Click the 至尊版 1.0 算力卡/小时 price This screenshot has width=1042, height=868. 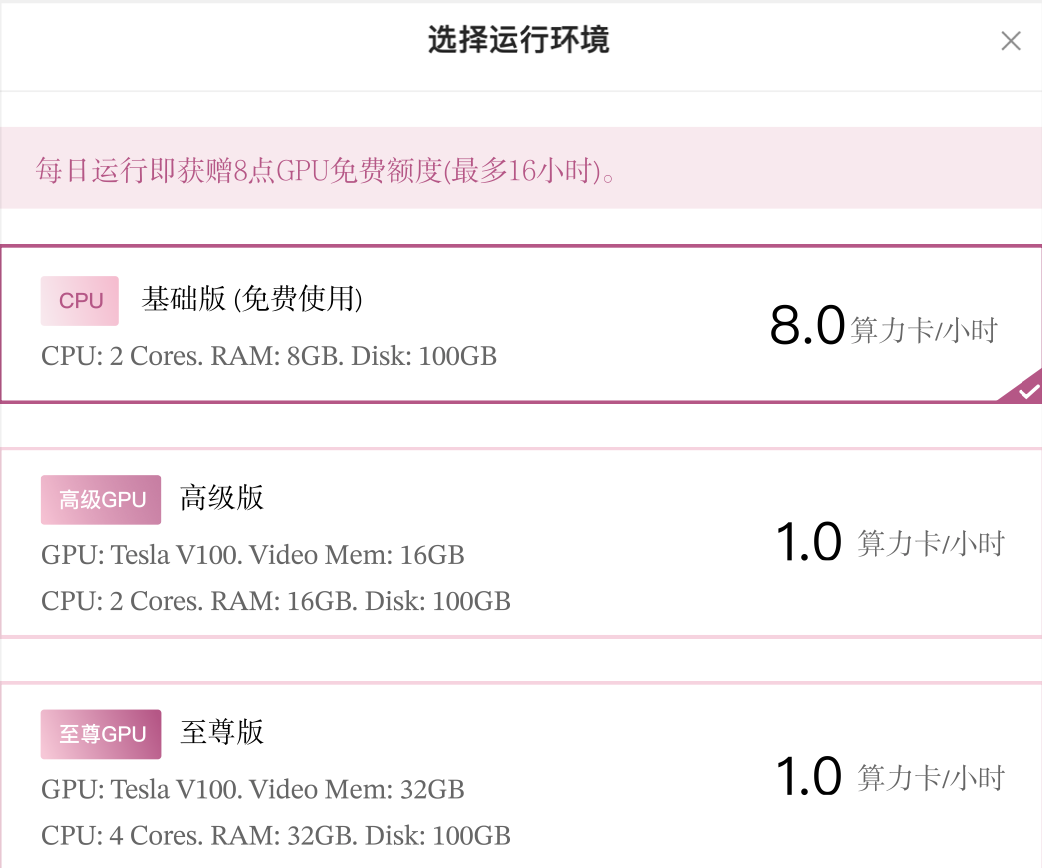pos(890,777)
